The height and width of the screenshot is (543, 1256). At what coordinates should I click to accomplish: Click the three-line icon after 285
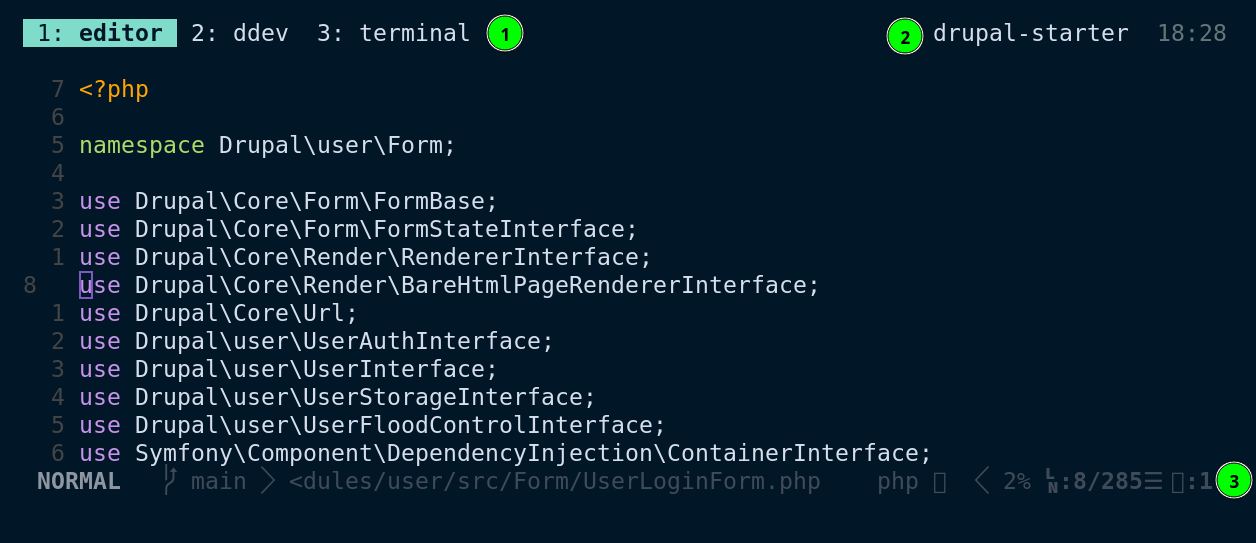pos(1154,481)
